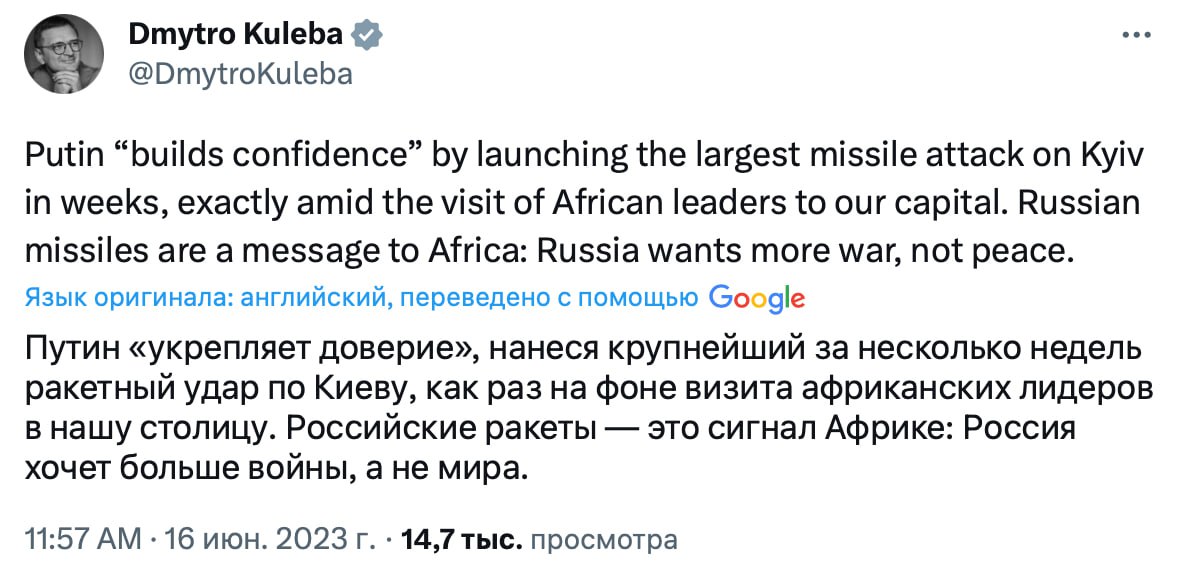Screen dimensions: 1177x577
Task: Click the 11:57 AM timestamp
Action: pyautogui.click(x=82, y=541)
